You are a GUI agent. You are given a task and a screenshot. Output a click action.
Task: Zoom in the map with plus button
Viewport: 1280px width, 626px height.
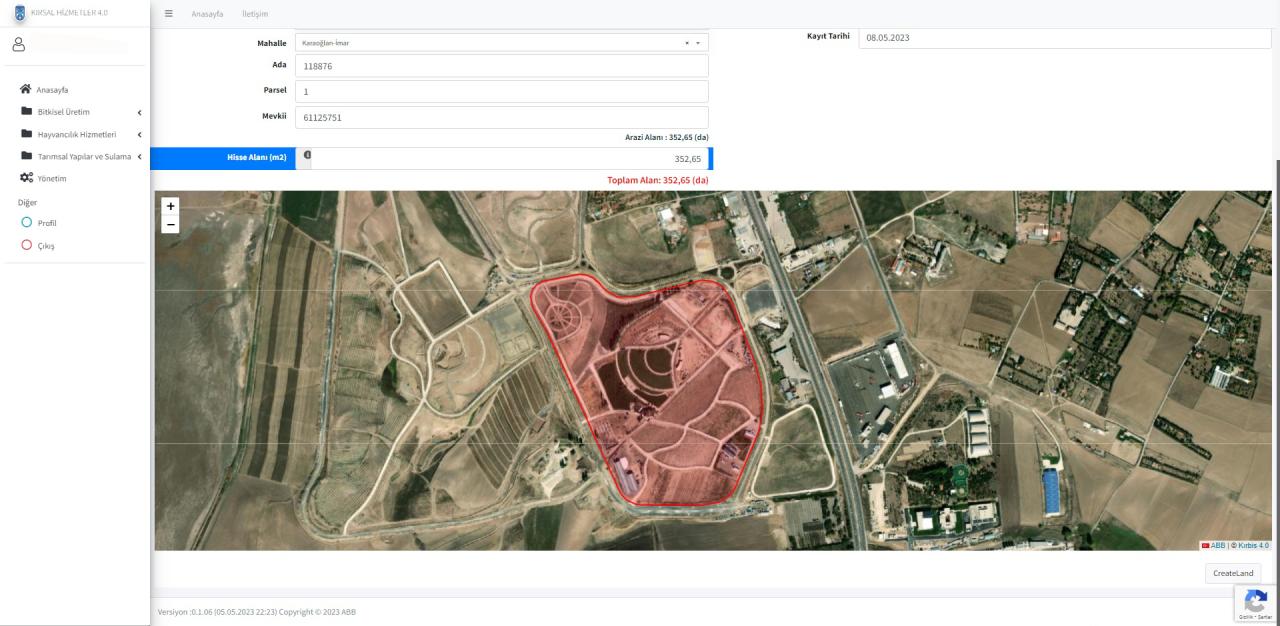click(170, 206)
